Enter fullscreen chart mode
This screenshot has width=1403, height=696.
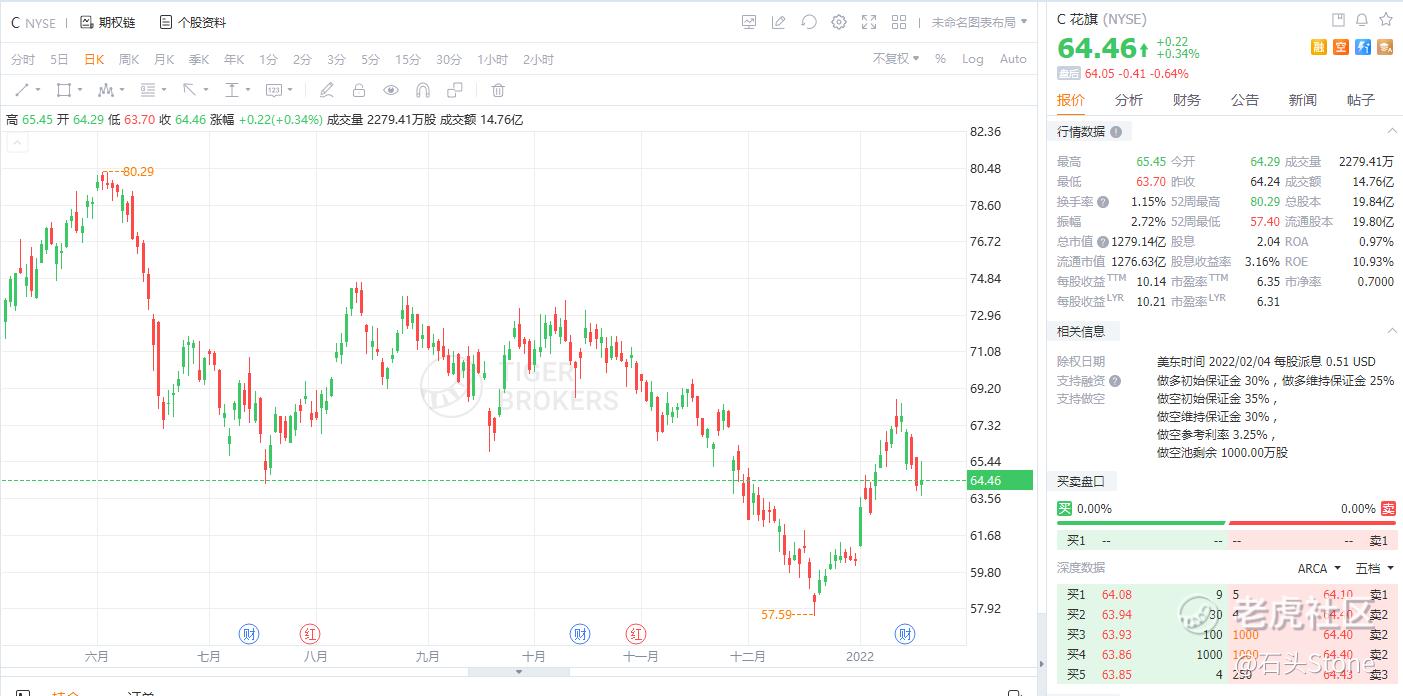(x=869, y=22)
